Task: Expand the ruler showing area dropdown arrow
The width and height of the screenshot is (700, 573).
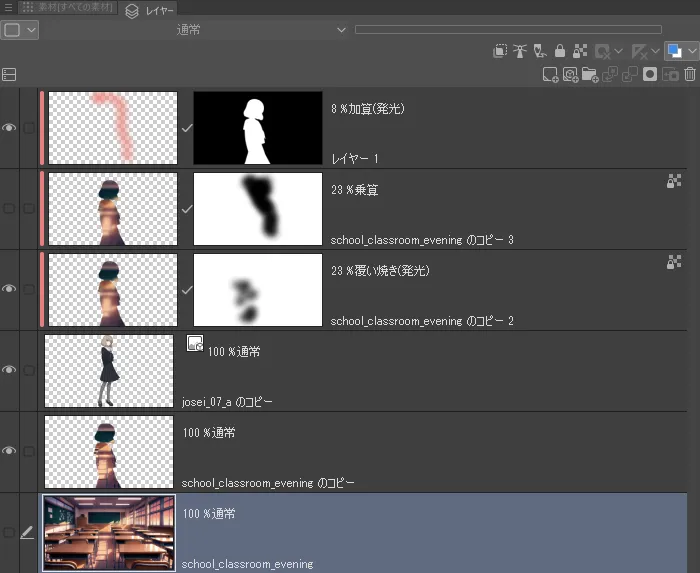Action: click(x=655, y=51)
